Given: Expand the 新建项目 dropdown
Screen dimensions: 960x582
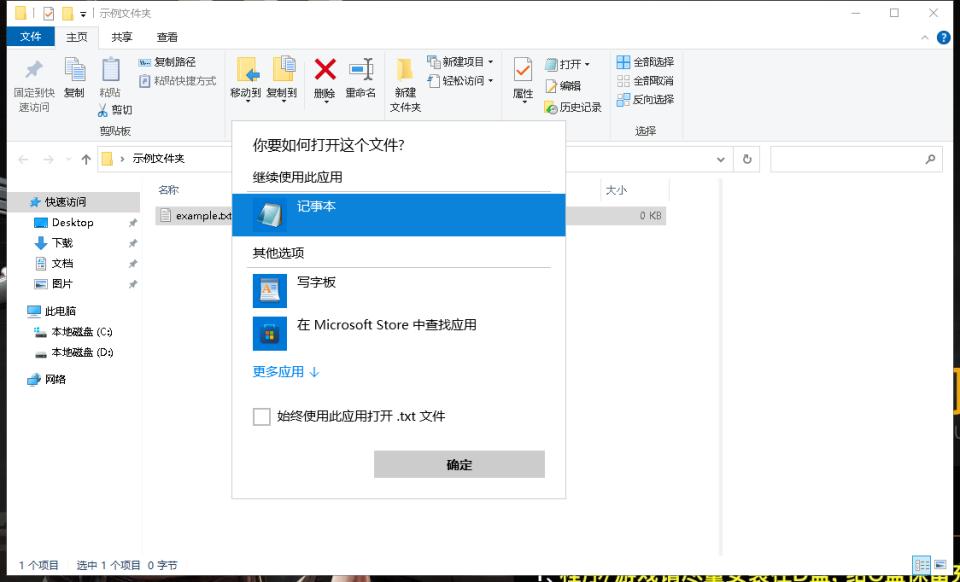Looking at the screenshot, I should click(x=488, y=62).
